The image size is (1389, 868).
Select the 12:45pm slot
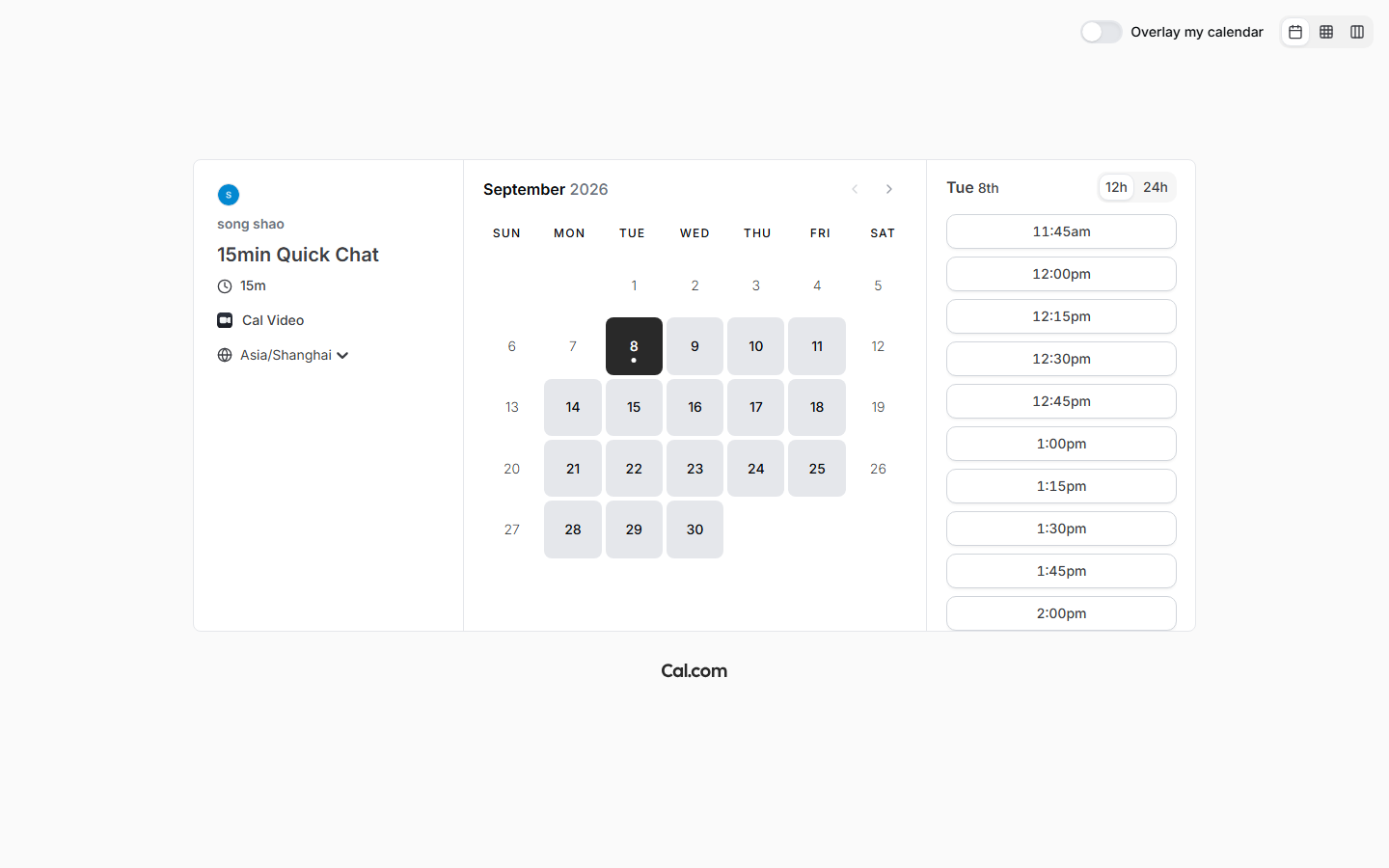(1061, 401)
